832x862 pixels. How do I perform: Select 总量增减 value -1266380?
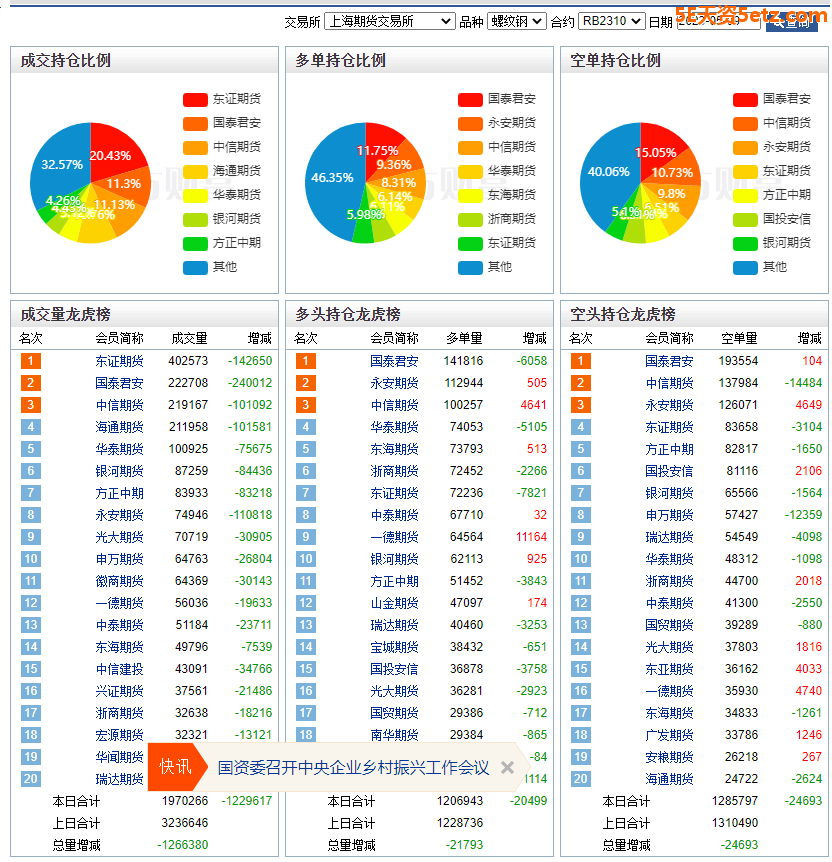click(183, 845)
